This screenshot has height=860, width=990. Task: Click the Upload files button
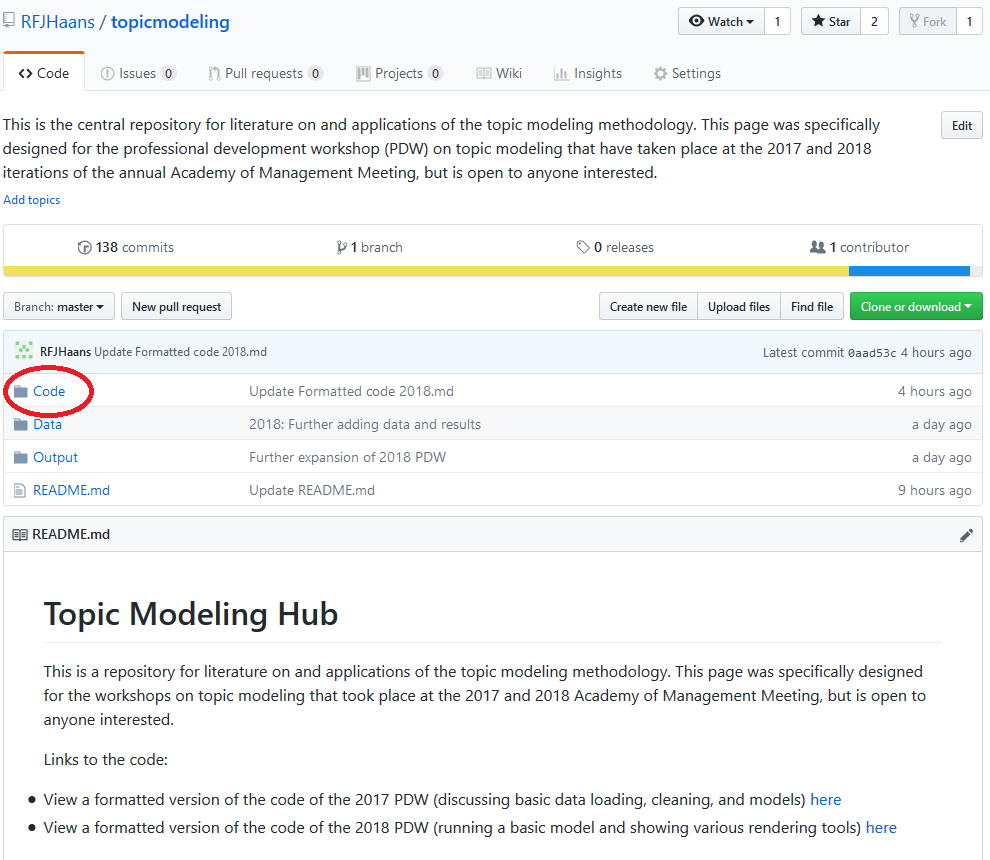coord(739,306)
